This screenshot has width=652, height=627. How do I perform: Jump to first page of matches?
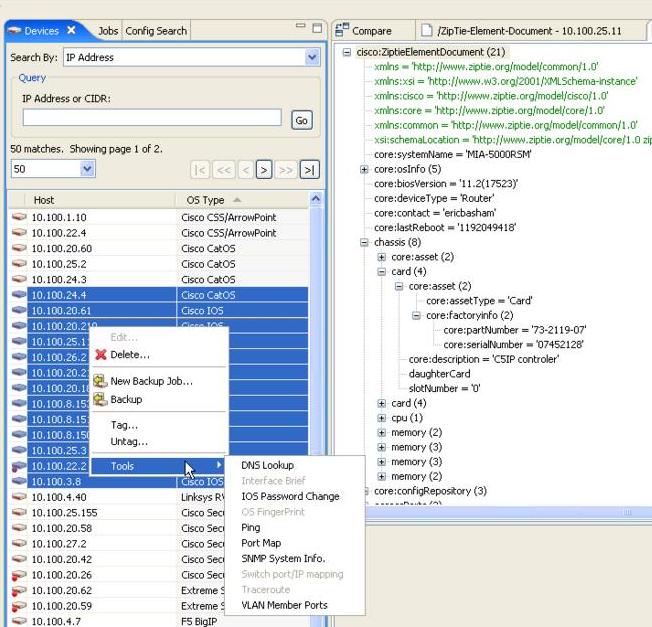(200, 170)
